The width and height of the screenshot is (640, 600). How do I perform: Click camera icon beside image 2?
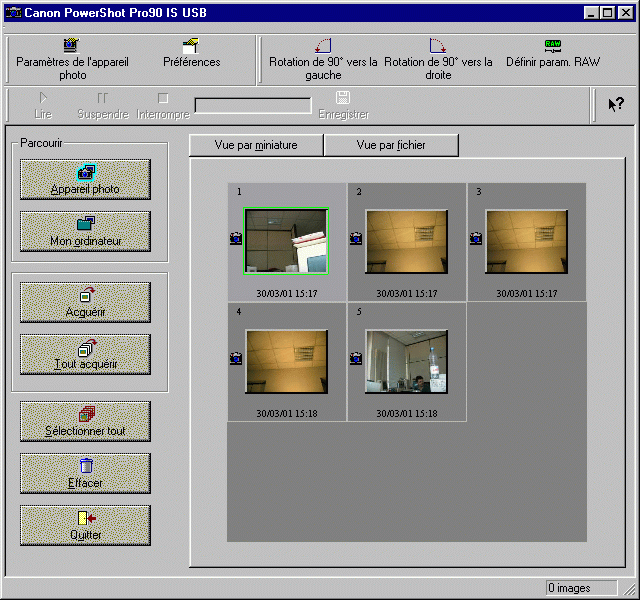356,238
